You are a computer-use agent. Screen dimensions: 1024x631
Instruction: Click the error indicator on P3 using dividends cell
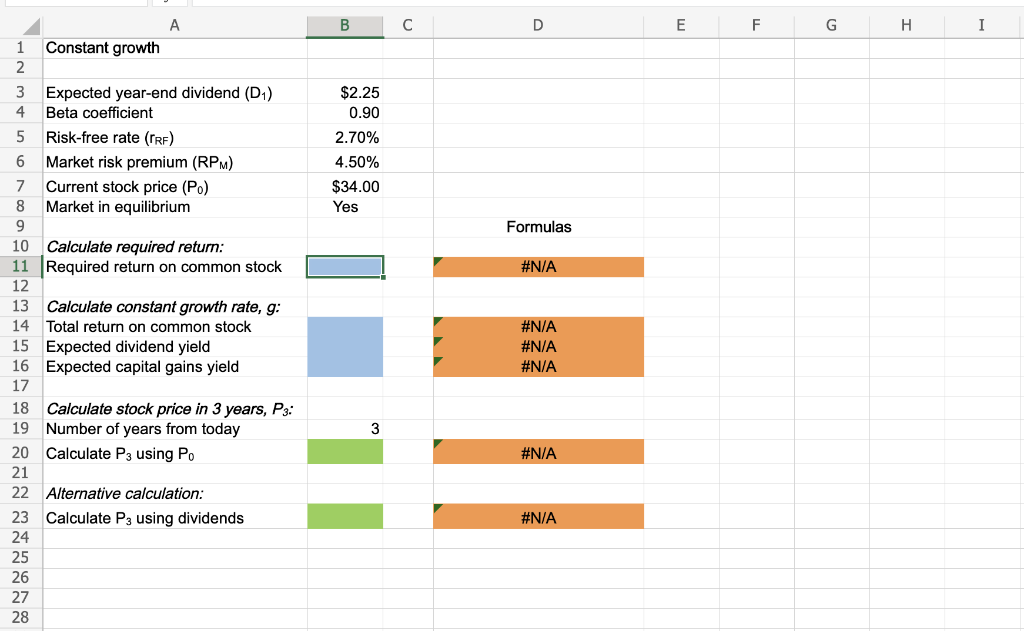point(437,511)
